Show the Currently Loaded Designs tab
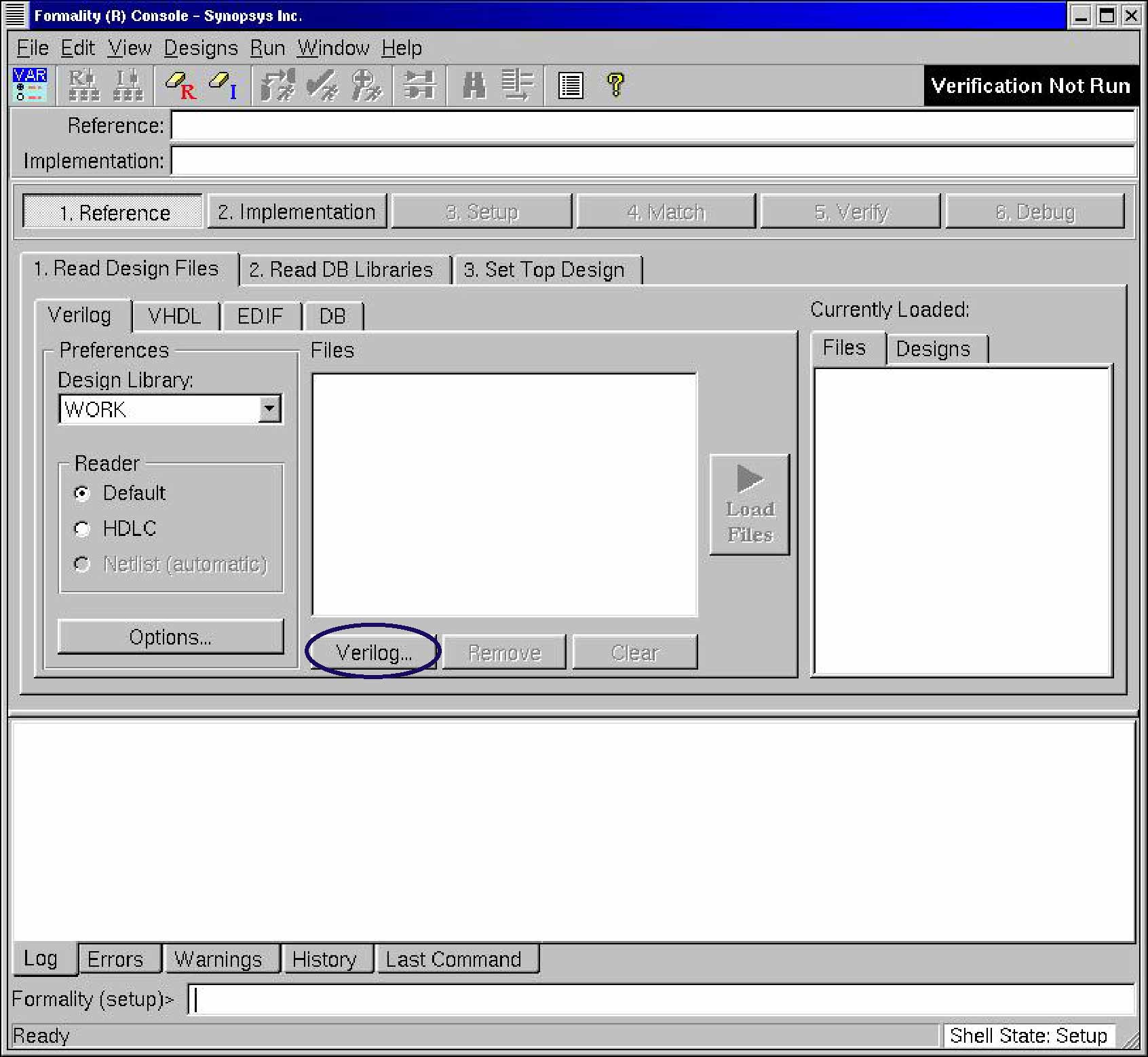 click(x=937, y=349)
